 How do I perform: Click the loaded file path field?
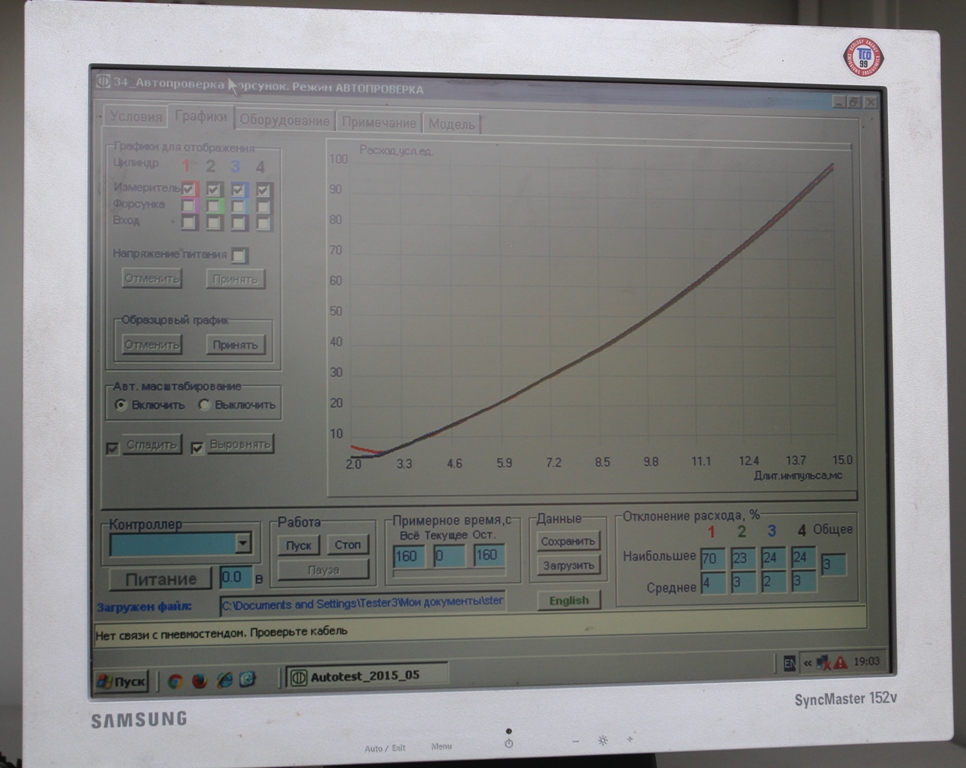pos(362,602)
